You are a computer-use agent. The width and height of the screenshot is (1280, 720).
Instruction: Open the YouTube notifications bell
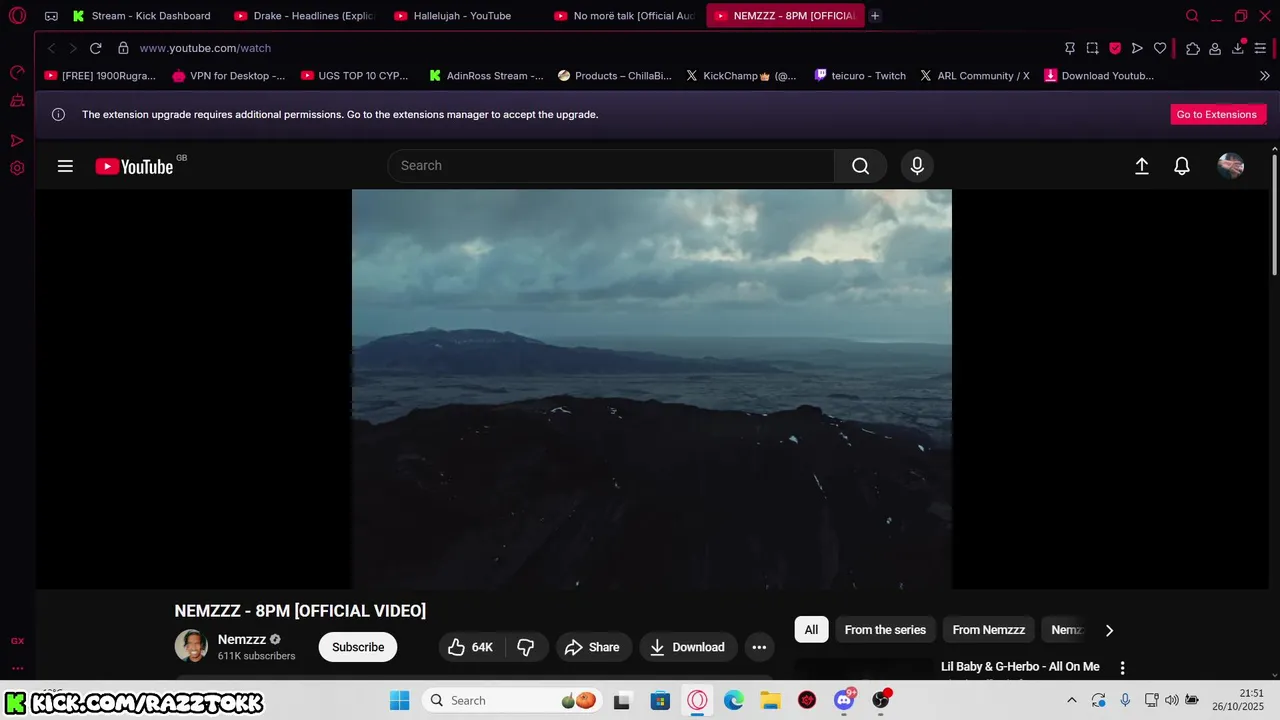pyautogui.click(x=1182, y=166)
